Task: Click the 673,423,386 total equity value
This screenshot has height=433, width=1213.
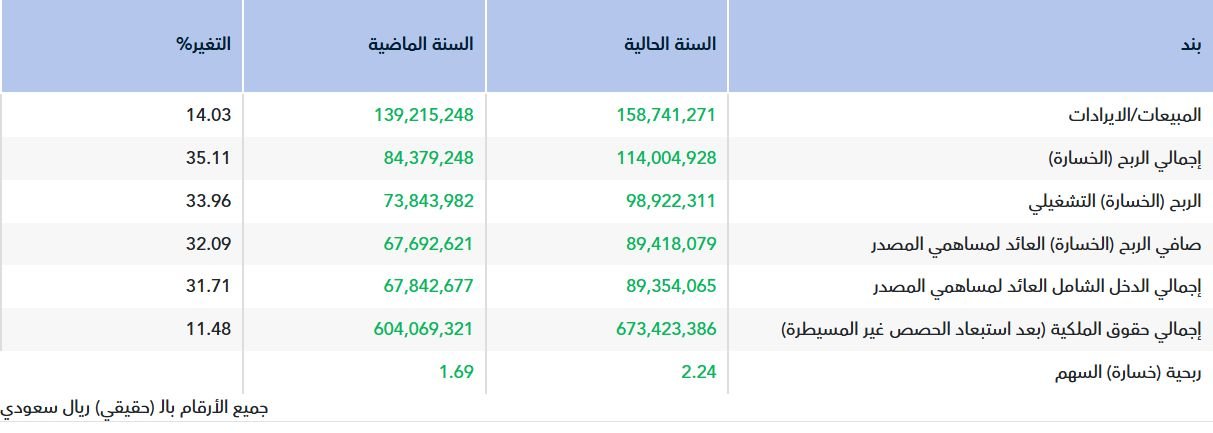Action: 667,329
